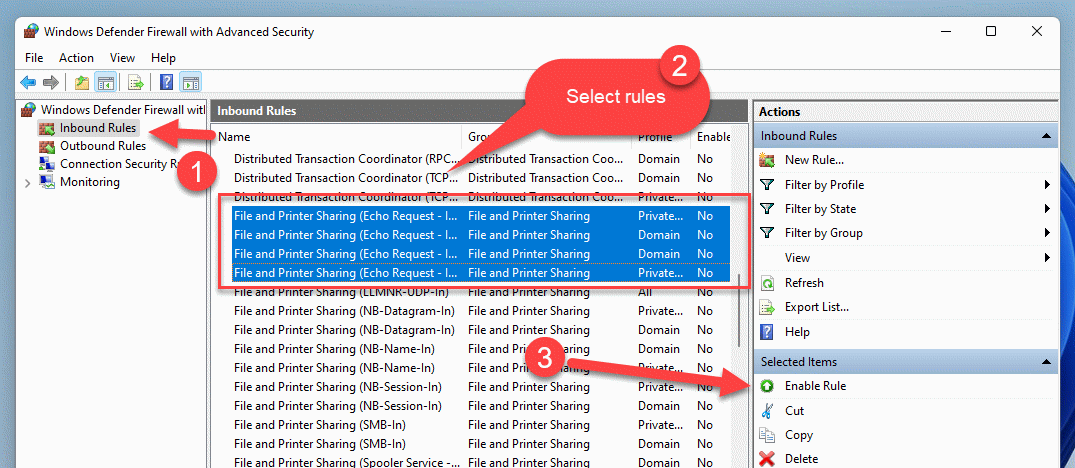Open the Action menu
This screenshot has width=1075, height=468.
click(76, 58)
